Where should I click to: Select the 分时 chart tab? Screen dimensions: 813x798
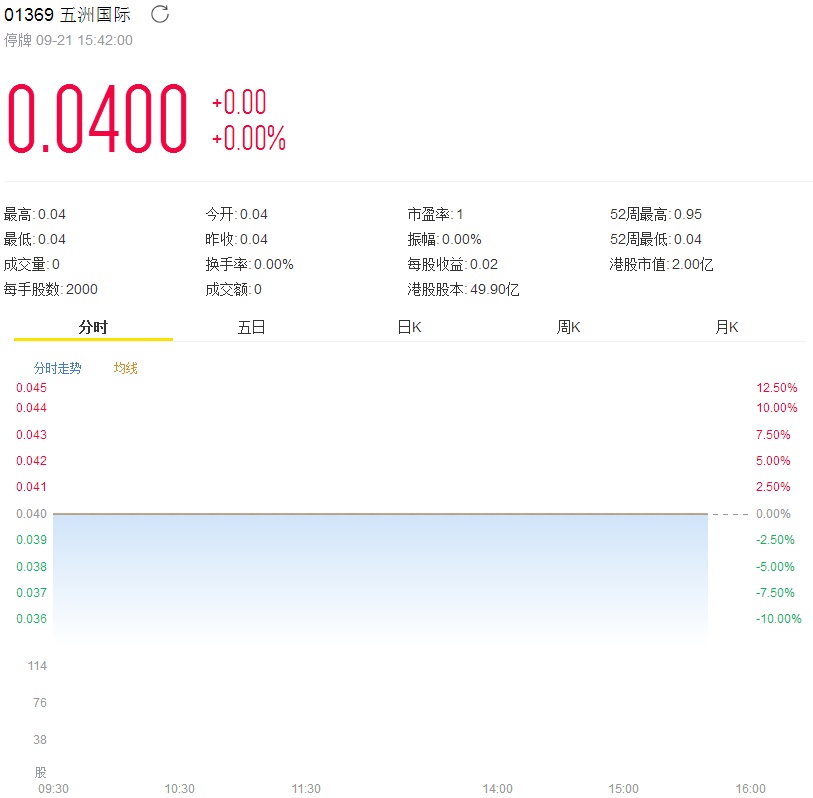coord(93,327)
